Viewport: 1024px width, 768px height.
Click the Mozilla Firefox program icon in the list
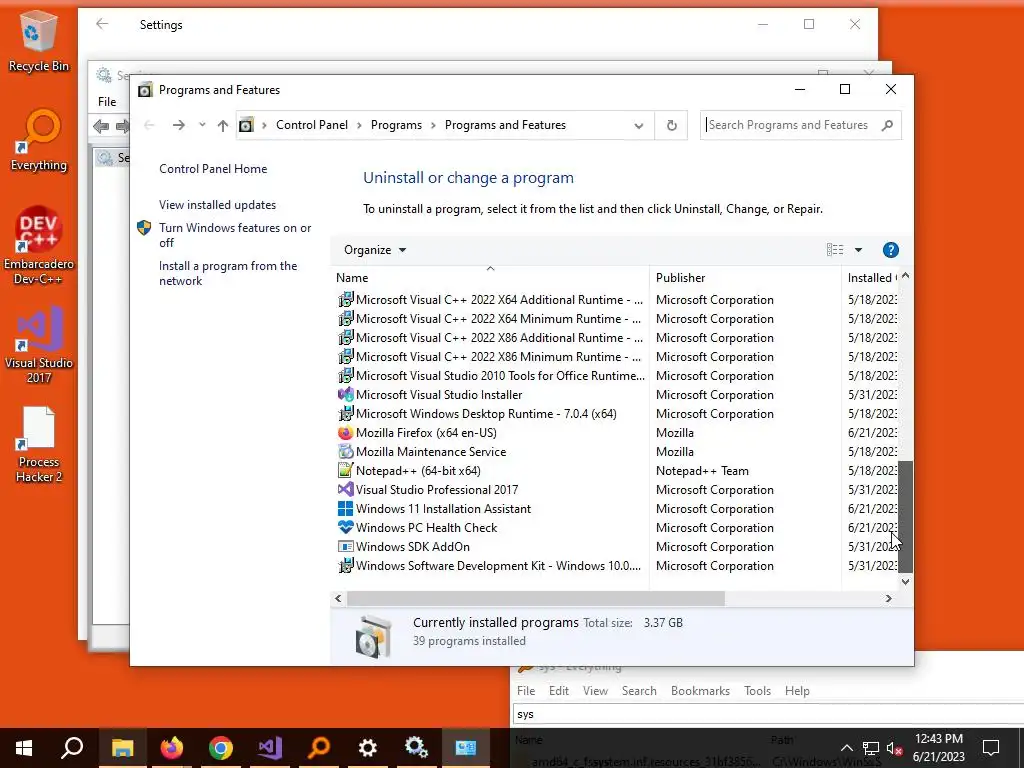pyautogui.click(x=345, y=433)
